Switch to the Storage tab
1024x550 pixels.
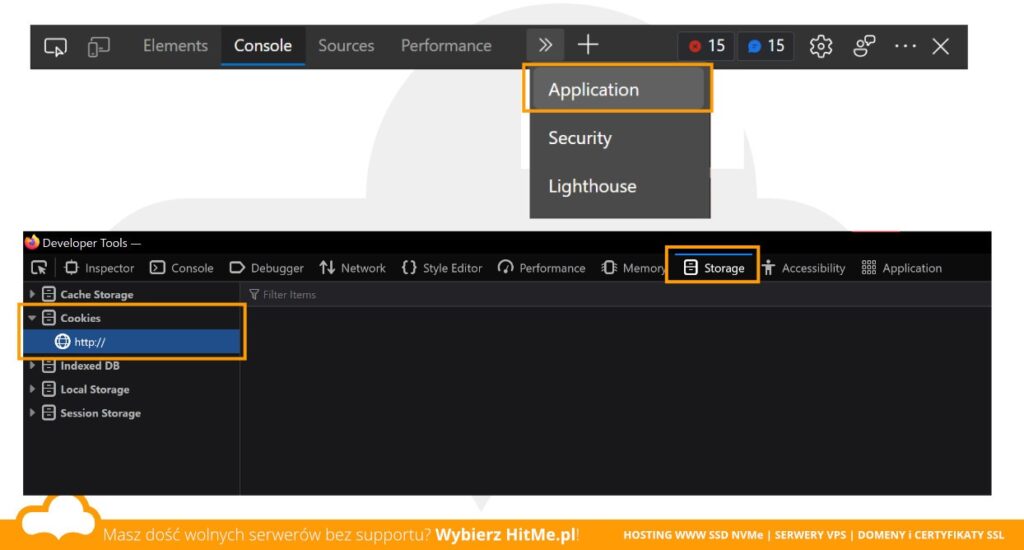click(x=713, y=268)
